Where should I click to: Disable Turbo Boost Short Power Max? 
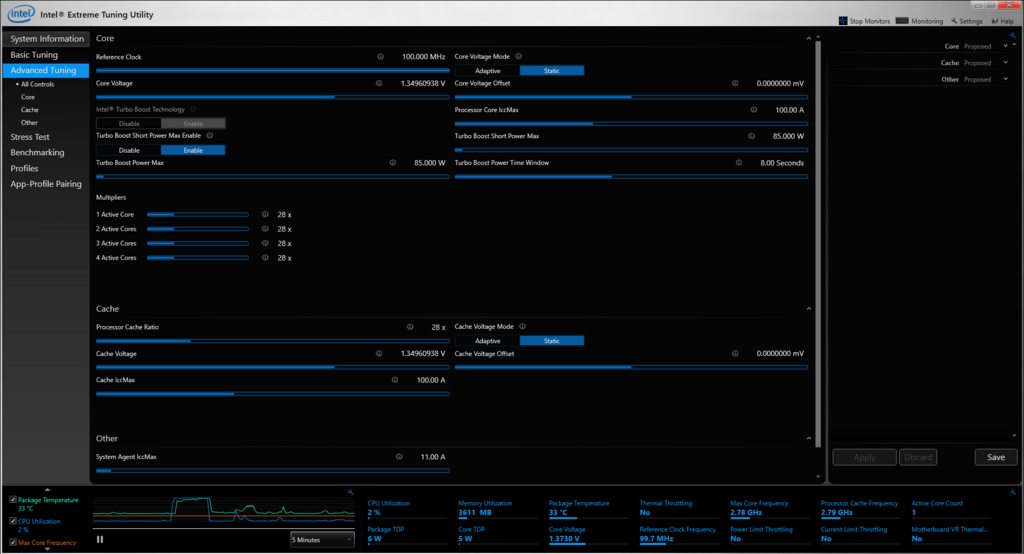pos(129,150)
